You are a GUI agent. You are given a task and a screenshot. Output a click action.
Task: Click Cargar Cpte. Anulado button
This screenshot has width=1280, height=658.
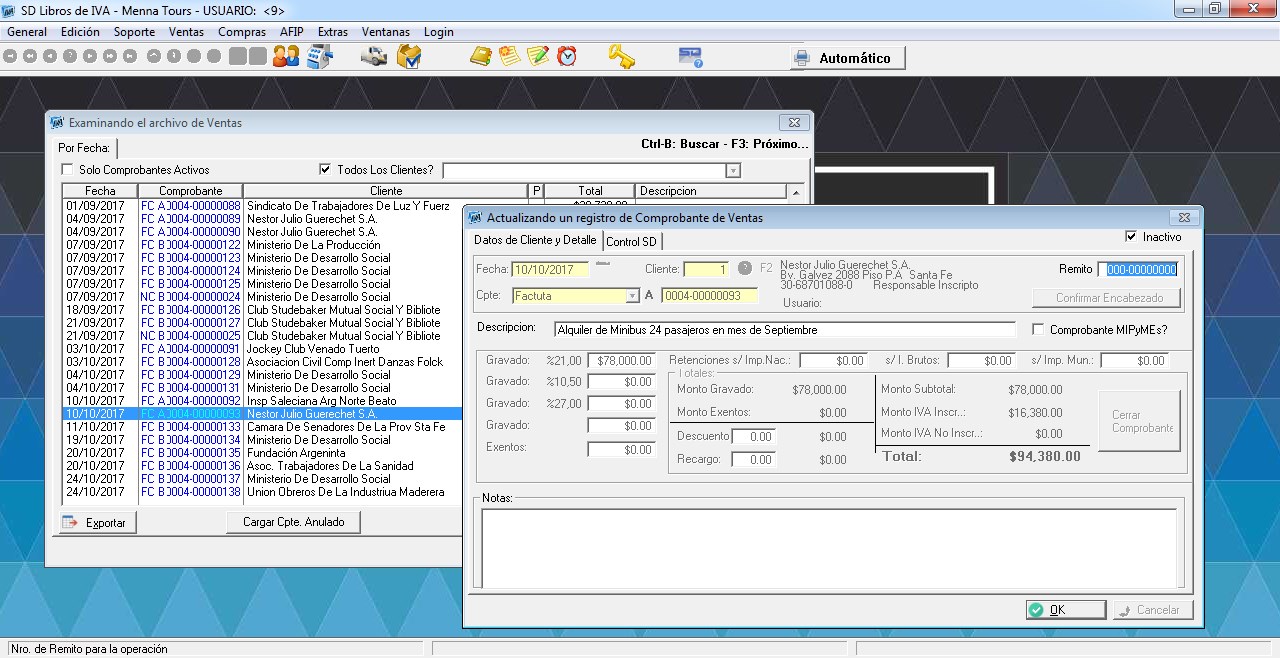[x=293, y=522]
